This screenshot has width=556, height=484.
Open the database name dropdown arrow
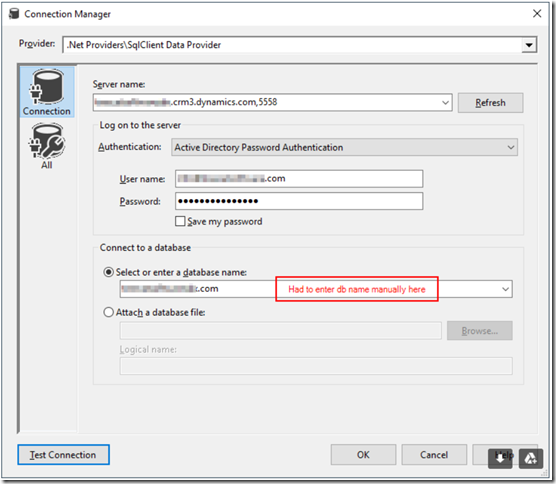coord(505,289)
